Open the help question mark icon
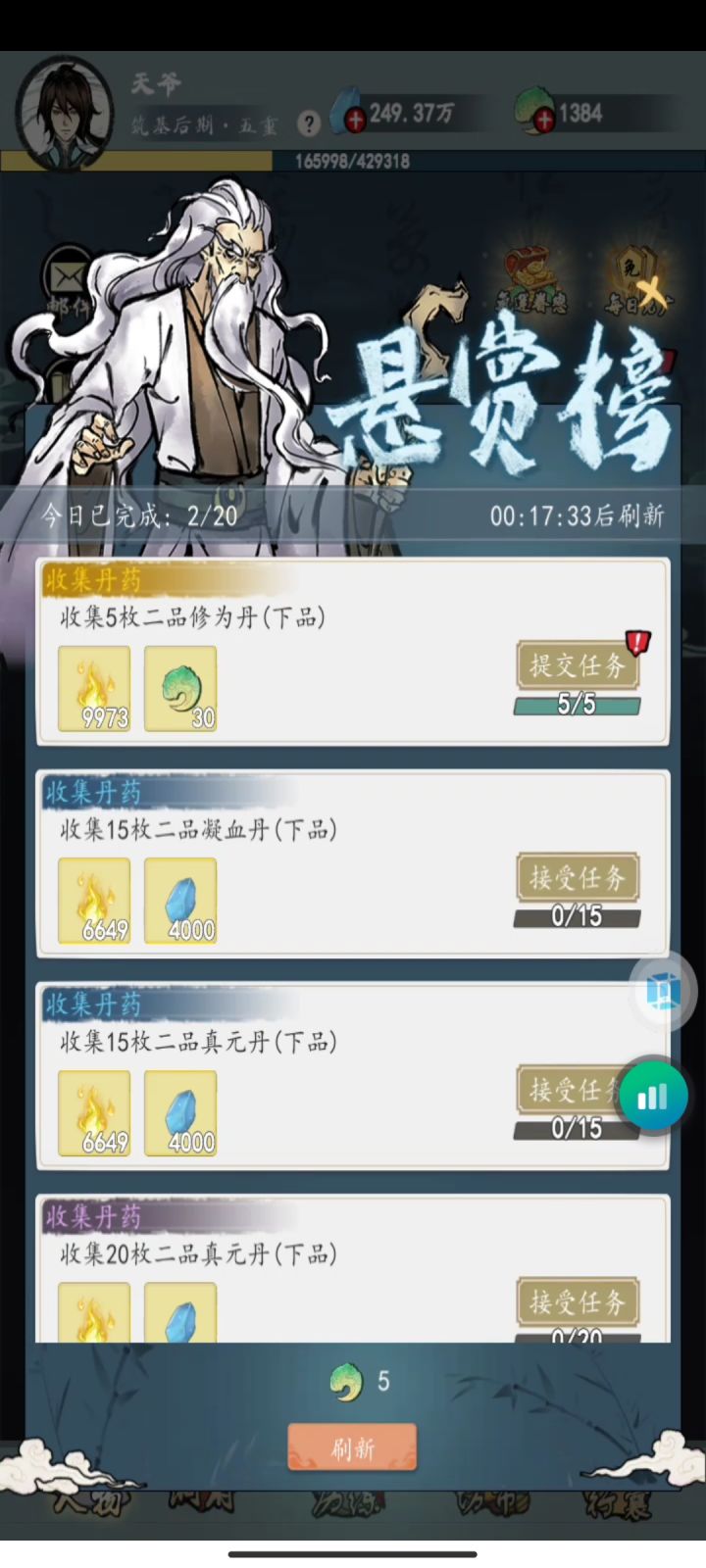The width and height of the screenshot is (706, 1568). click(x=309, y=123)
